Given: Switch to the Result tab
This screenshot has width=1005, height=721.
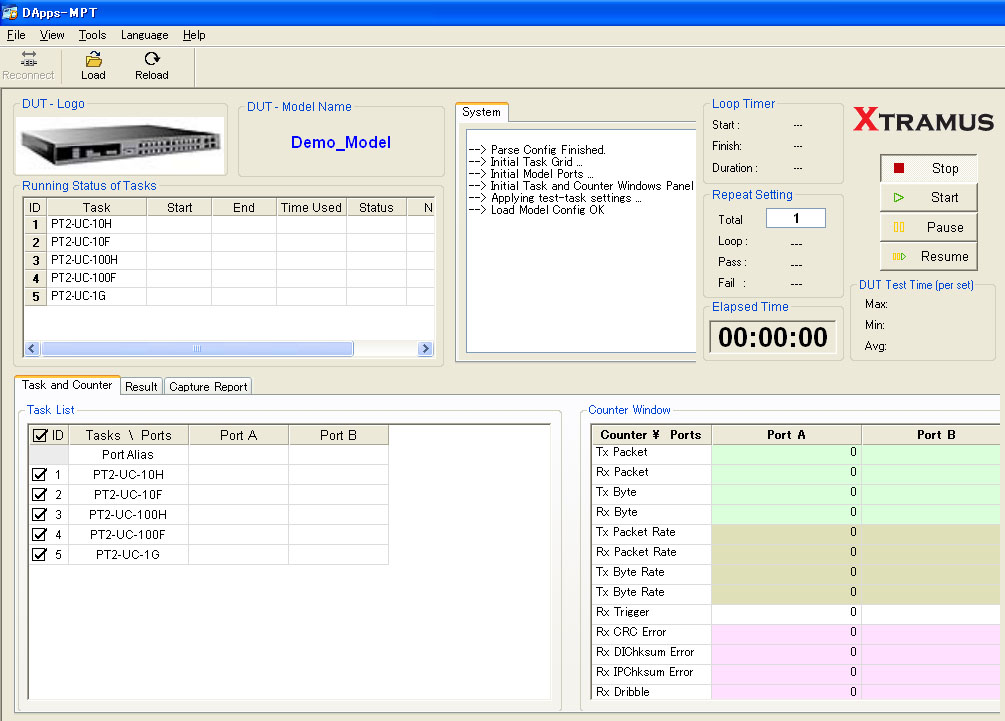Looking at the screenshot, I should tap(141, 386).
